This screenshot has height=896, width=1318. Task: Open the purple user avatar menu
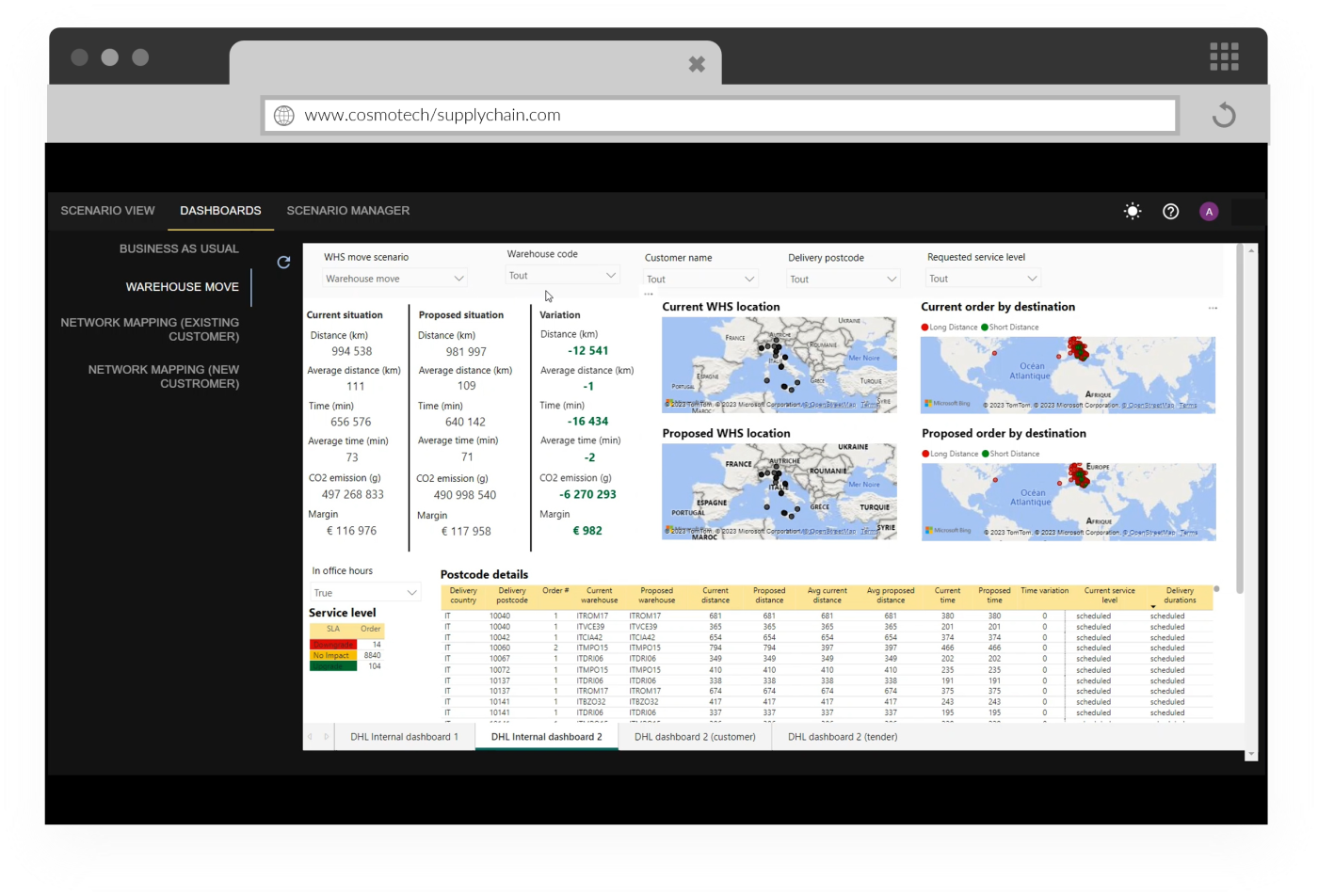pos(1209,212)
